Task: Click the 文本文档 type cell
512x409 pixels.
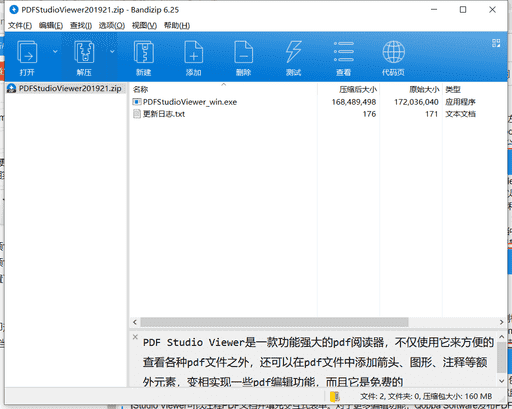Action: [x=460, y=114]
